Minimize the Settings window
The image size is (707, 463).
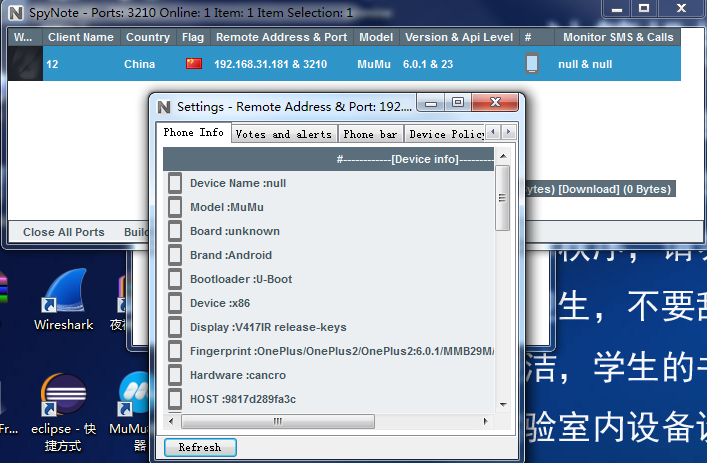pos(431,103)
